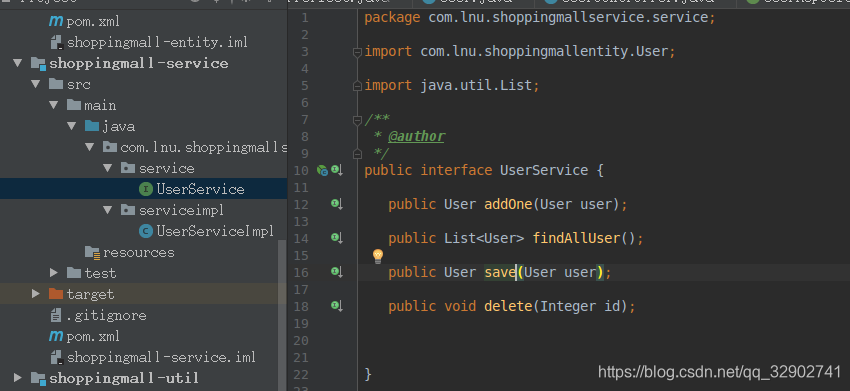Screen dimensions: 850x391
Task: Collapse the serviceimpl package node
Action: pyautogui.click(x=107, y=210)
